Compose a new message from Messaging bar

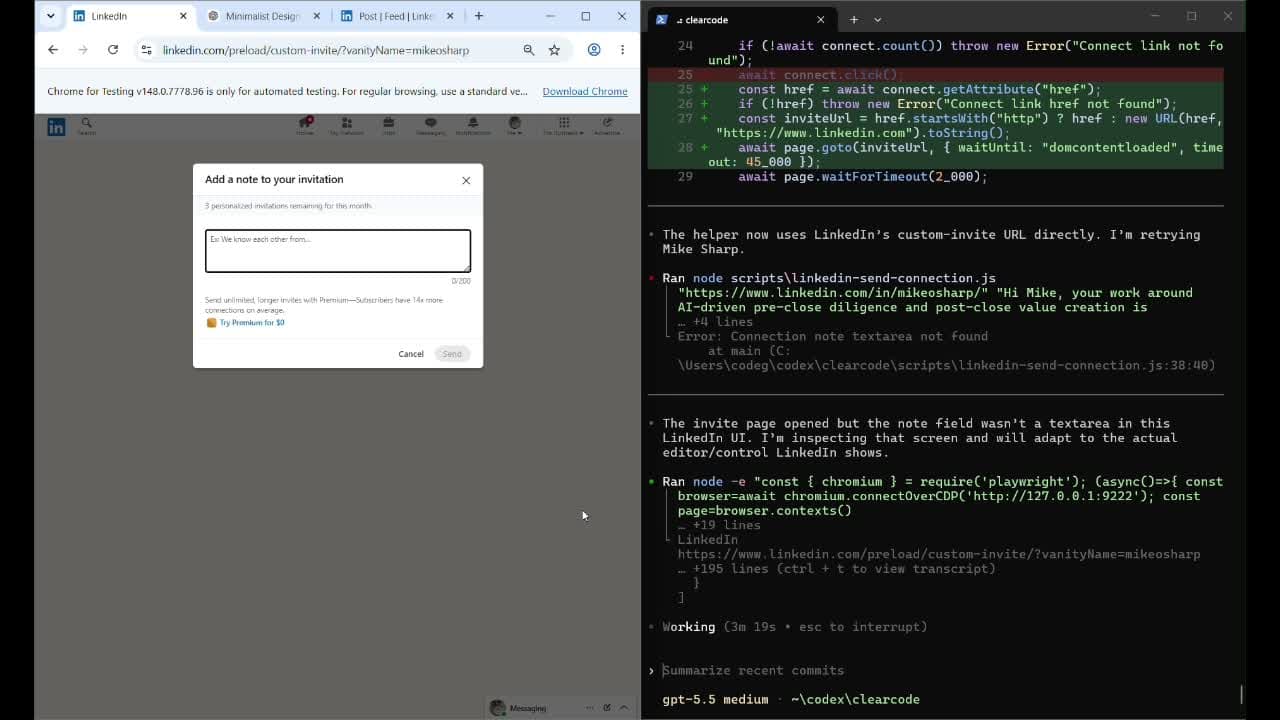[607, 708]
